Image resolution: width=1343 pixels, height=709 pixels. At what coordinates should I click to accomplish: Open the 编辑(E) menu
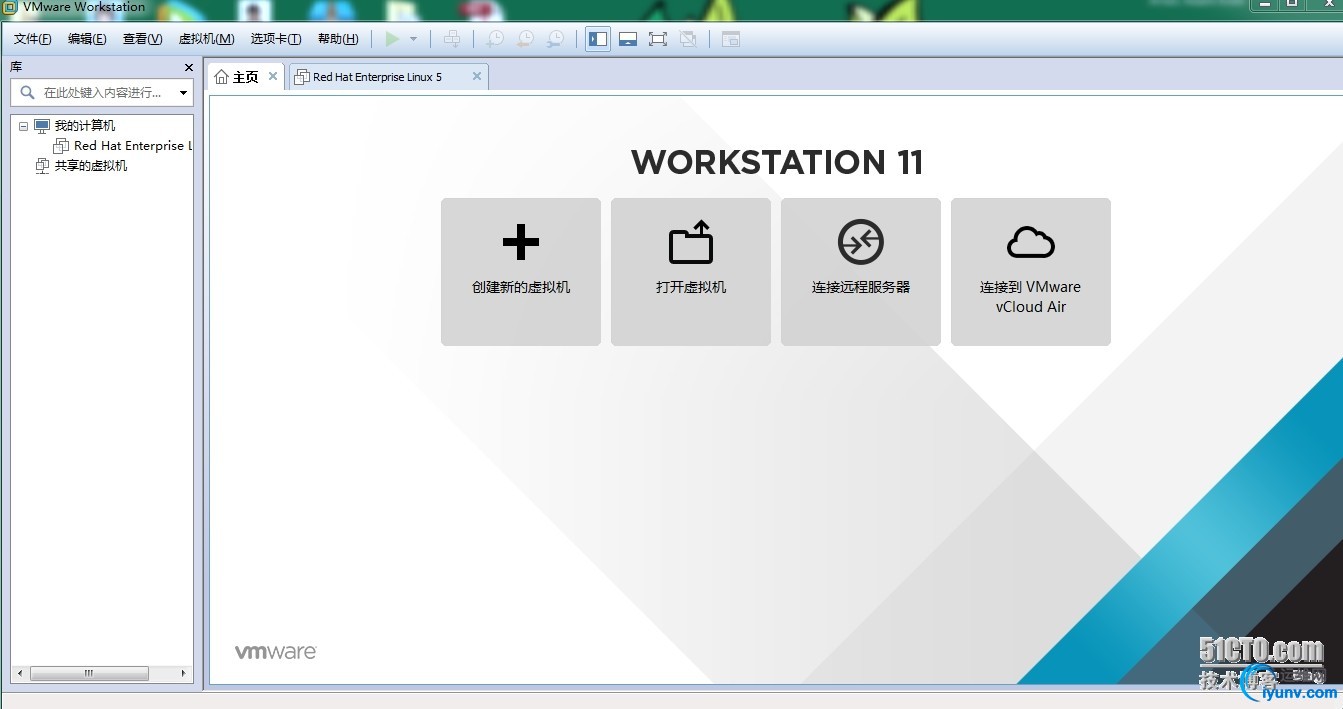click(x=87, y=39)
